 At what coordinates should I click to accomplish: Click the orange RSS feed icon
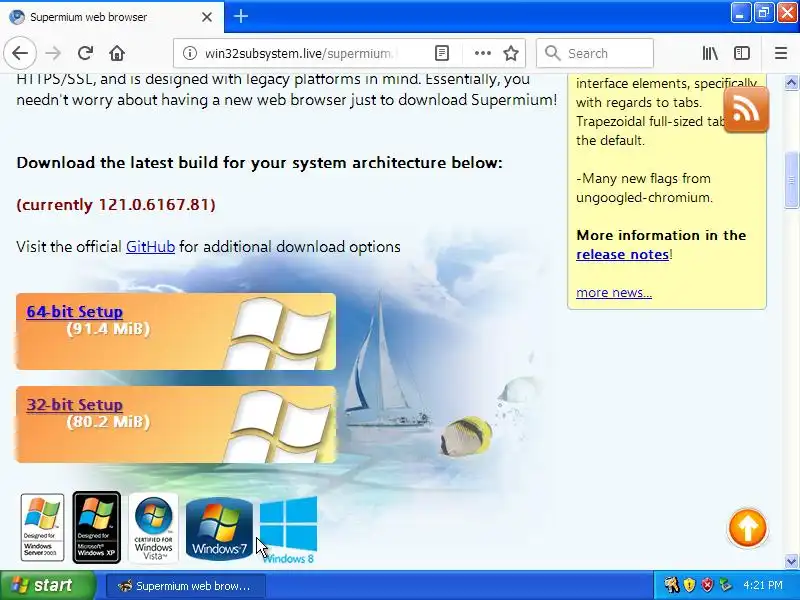point(746,109)
